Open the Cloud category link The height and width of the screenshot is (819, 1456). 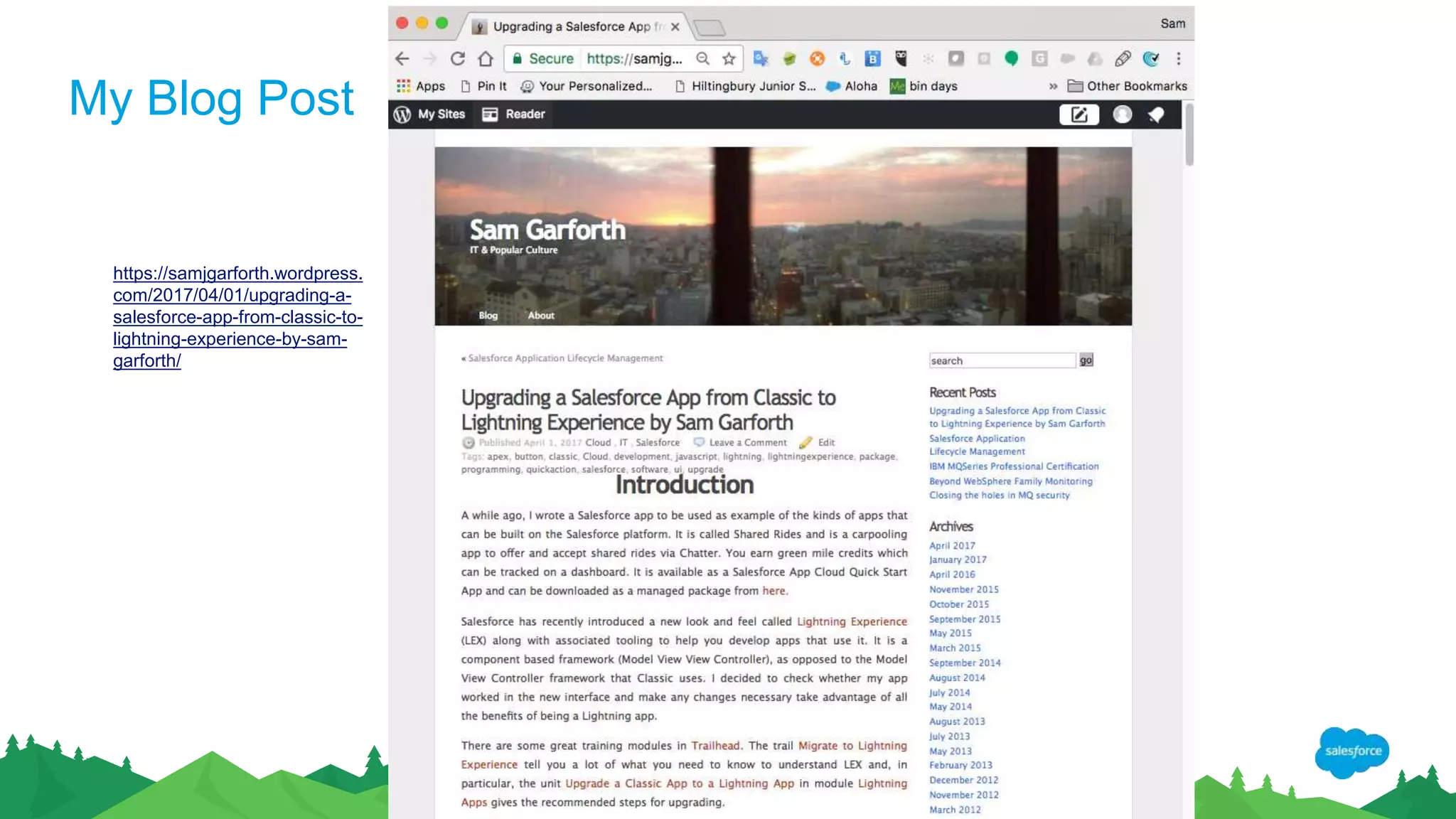tap(598, 442)
